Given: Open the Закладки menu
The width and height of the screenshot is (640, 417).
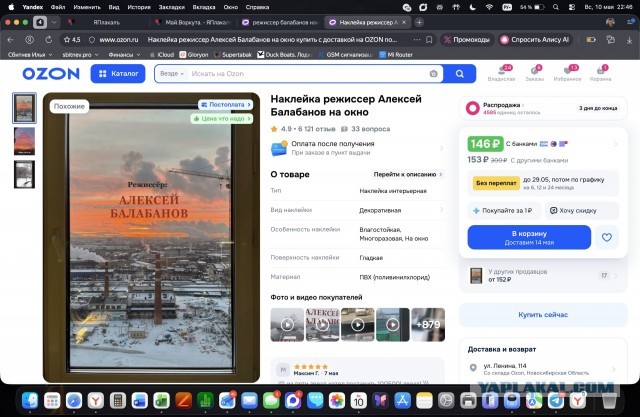Looking at the screenshot, I should coord(171,7).
